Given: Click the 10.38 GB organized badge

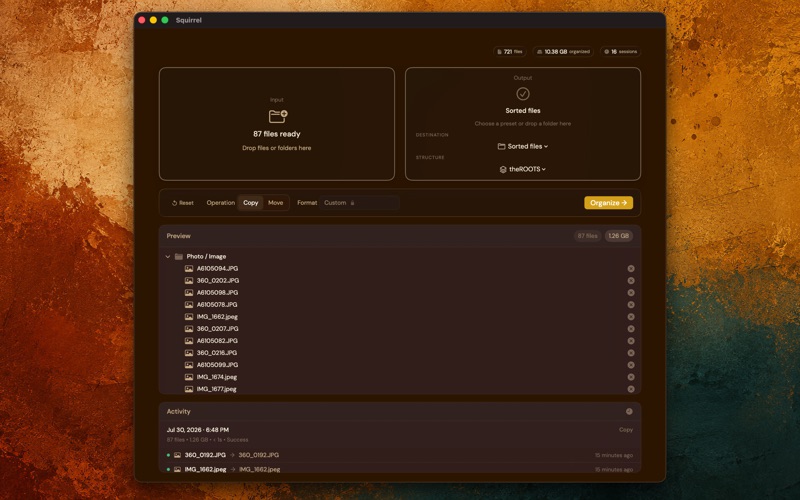Looking at the screenshot, I should click(563, 52).
